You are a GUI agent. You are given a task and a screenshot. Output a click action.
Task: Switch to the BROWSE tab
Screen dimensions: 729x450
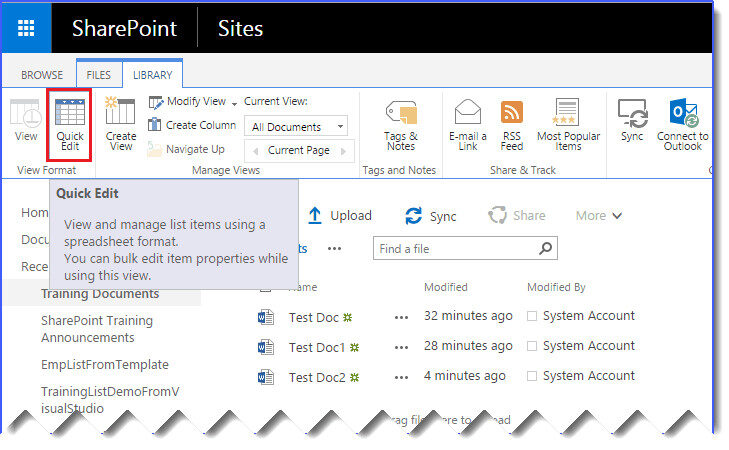click(x=42, y=75)
